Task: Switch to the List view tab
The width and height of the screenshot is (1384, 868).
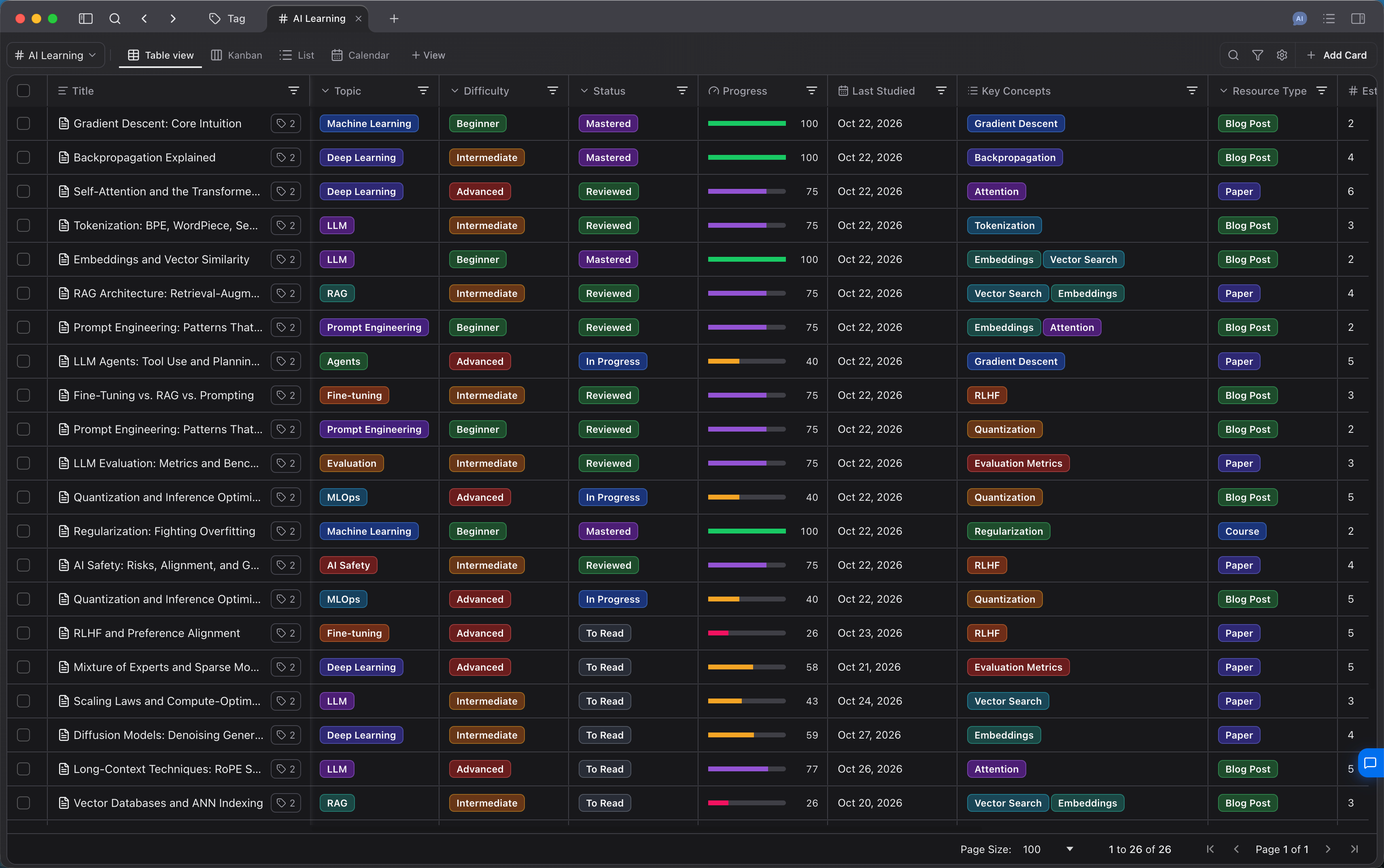Action: (297, 55)
